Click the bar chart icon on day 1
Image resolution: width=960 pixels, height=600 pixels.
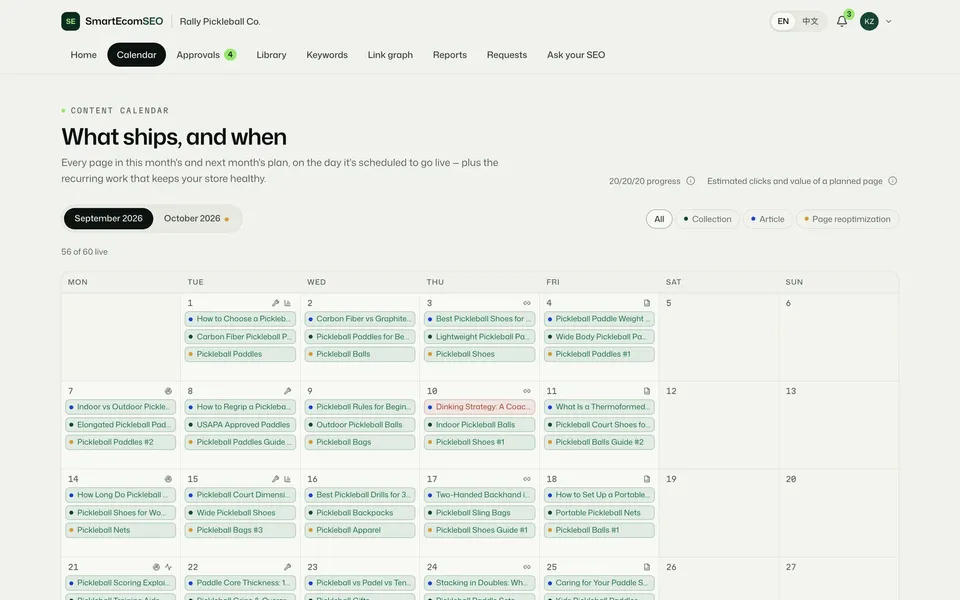pyautogui.click(x=287, y=303)
